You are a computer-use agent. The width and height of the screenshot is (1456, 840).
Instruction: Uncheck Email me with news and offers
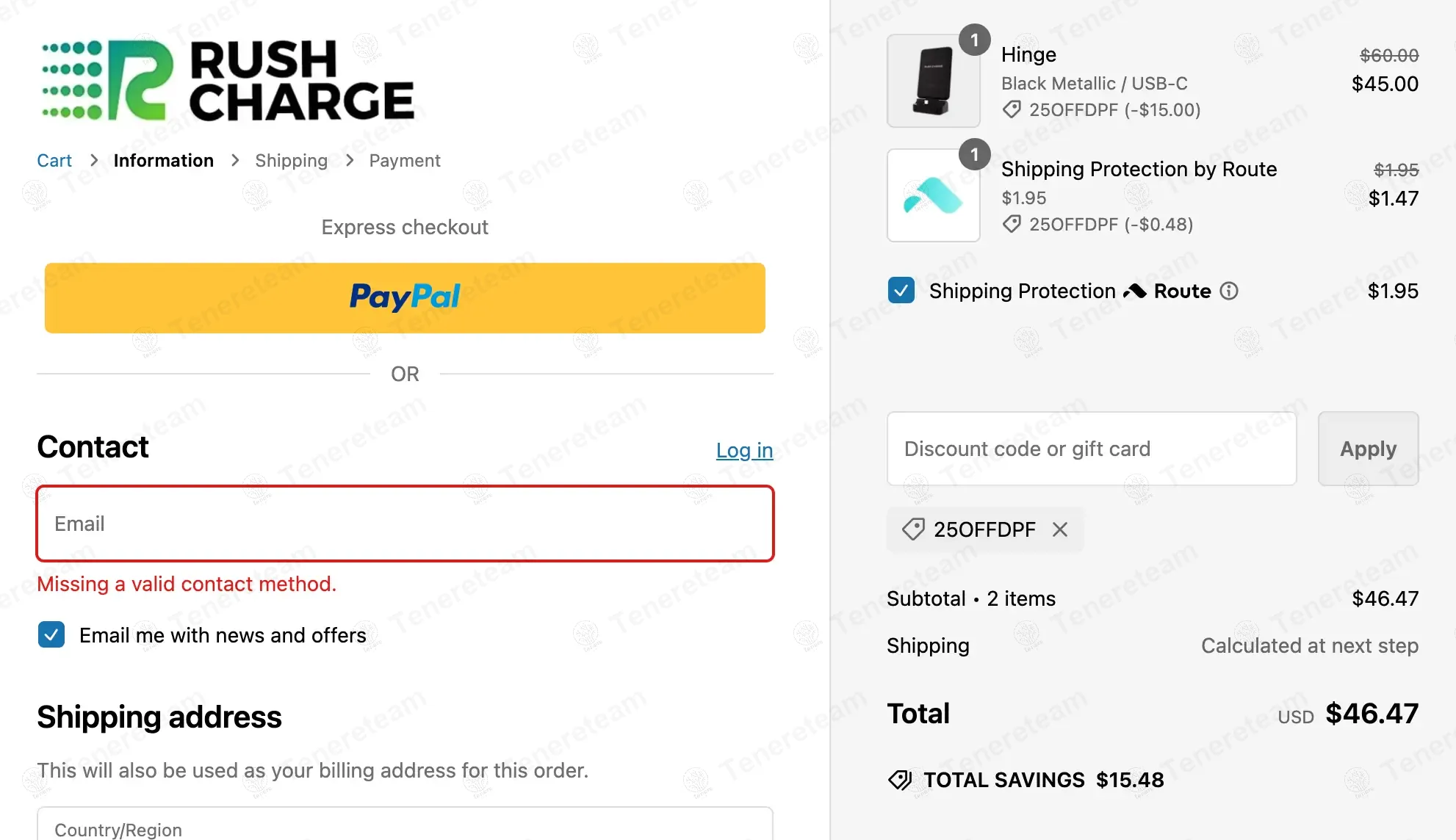click(x=51, y=635)
